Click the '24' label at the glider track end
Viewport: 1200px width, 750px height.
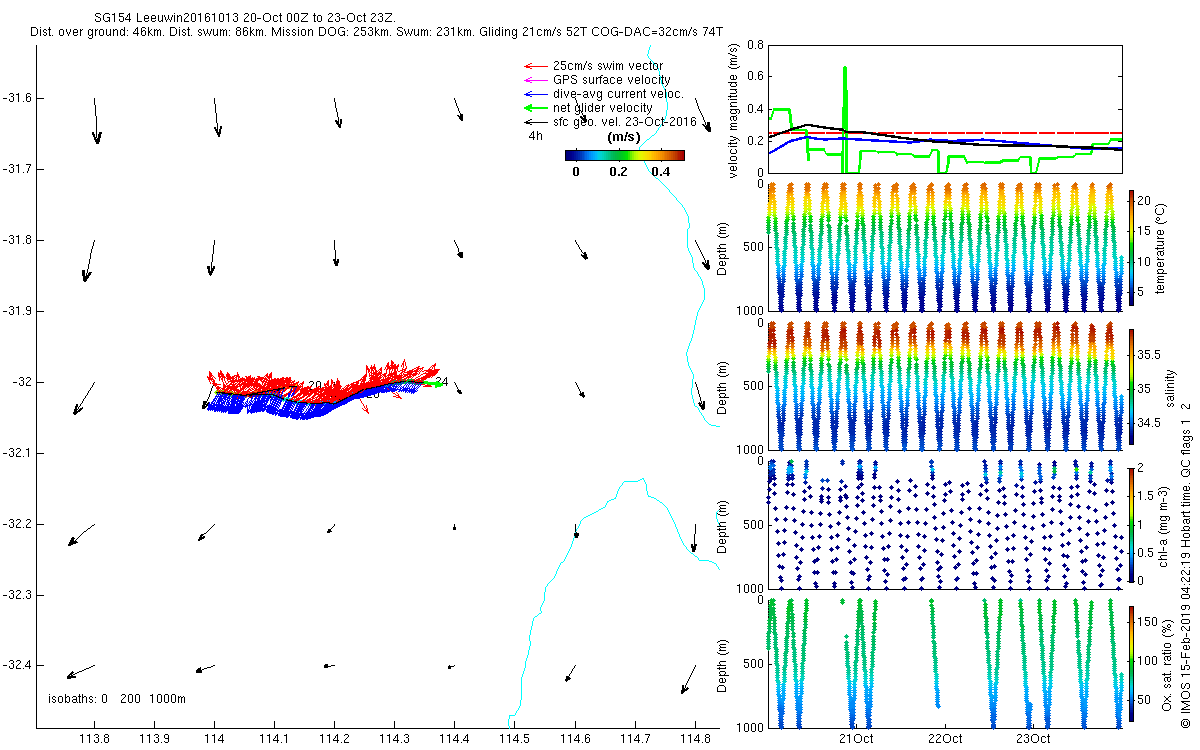pyautogui.click(x=442, y=382)
